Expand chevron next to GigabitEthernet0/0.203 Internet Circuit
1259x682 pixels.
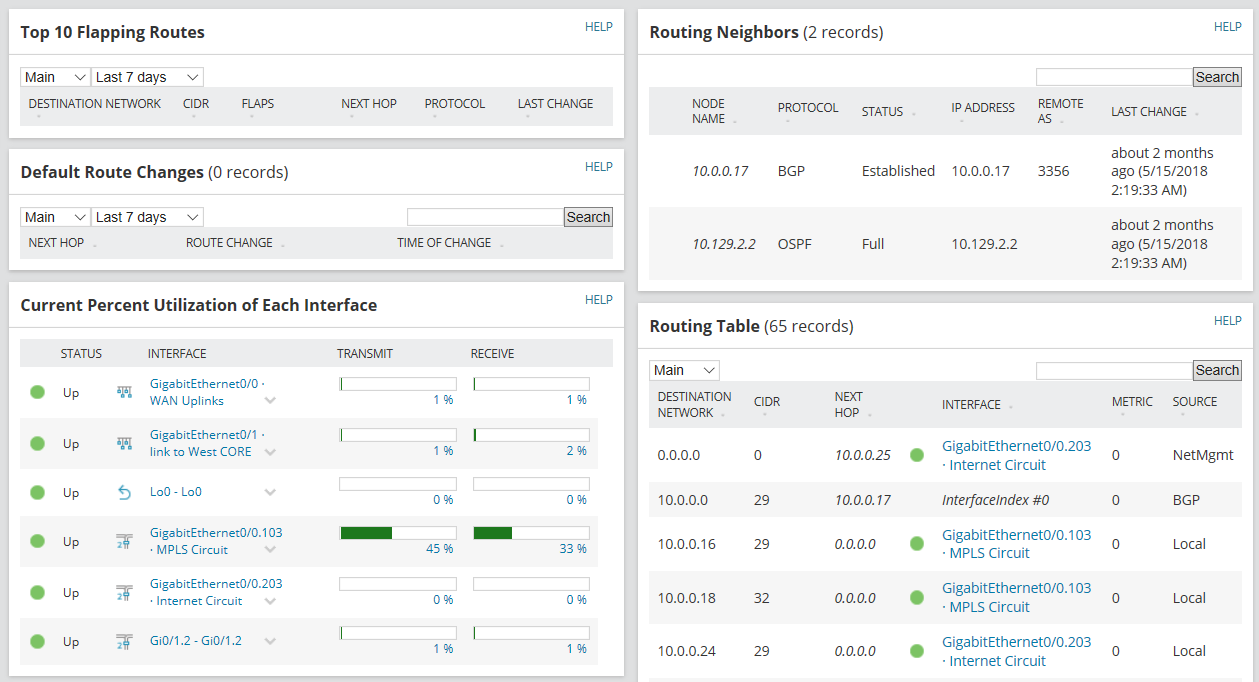270,600
